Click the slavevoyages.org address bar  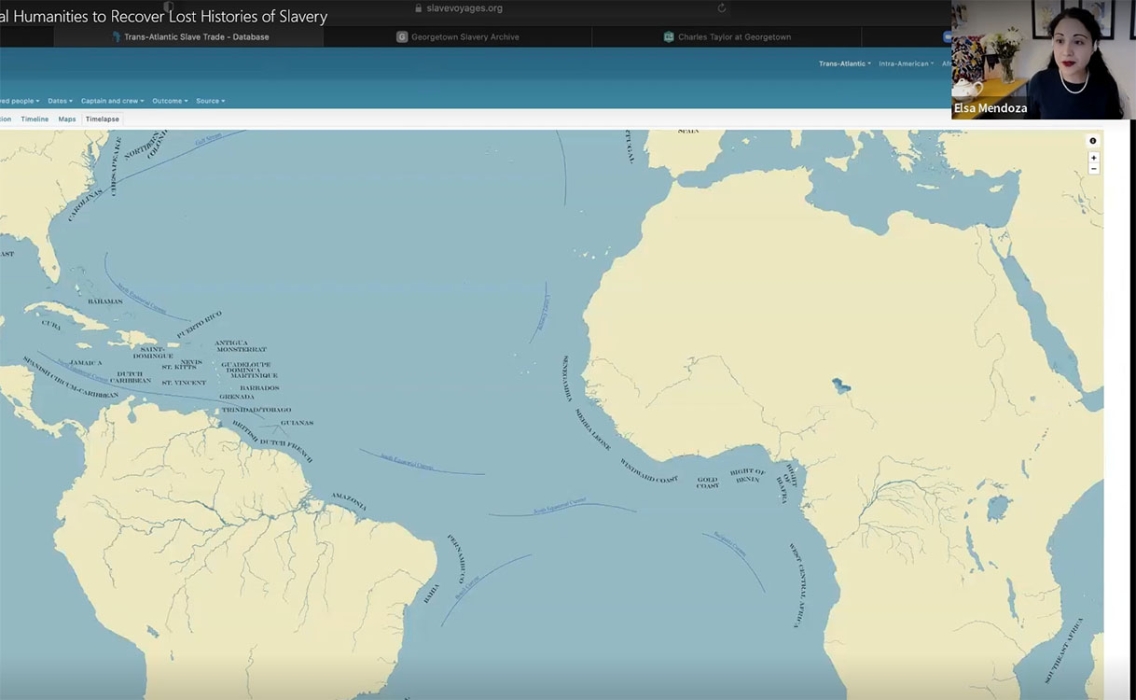(x=464, y=8)
